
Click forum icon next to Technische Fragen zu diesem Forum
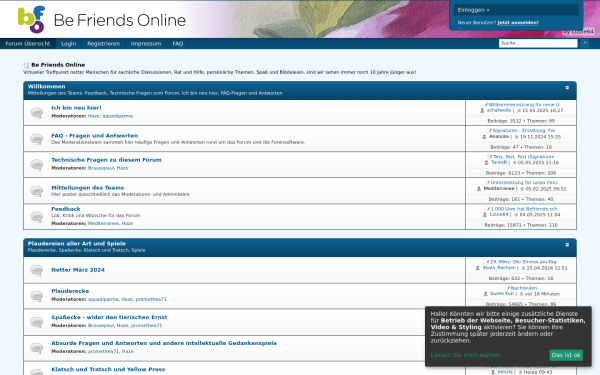point(37,165)
